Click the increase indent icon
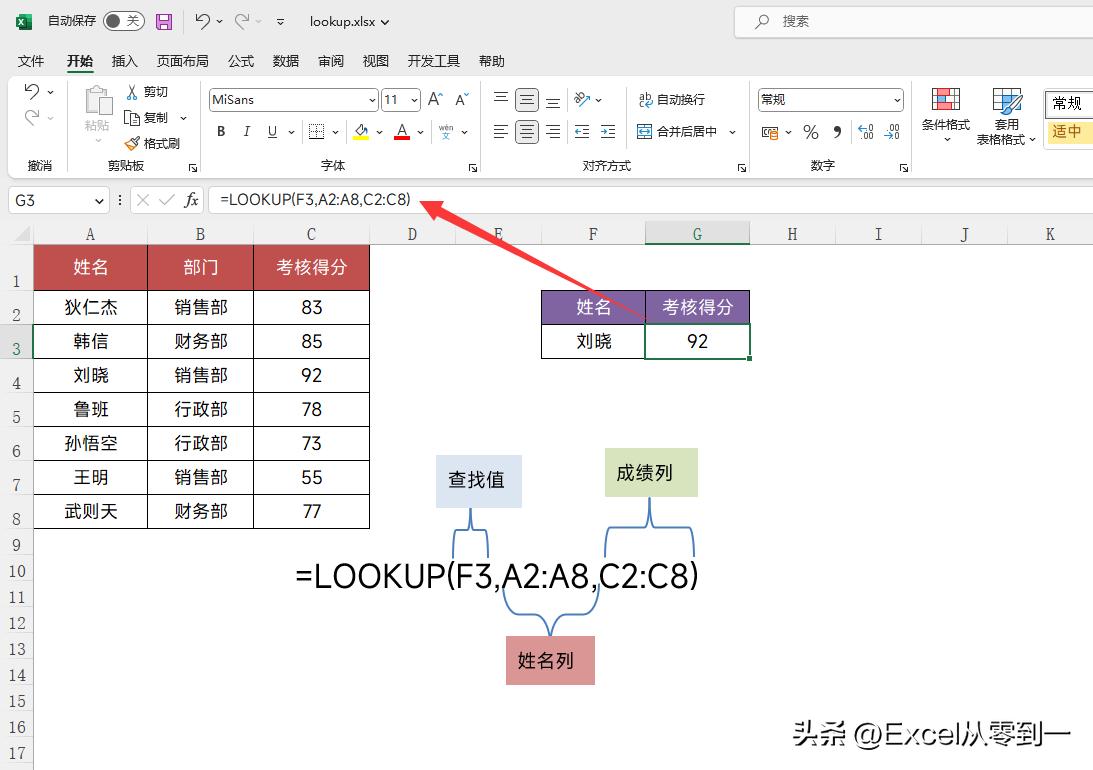 [x=608, y=131]
